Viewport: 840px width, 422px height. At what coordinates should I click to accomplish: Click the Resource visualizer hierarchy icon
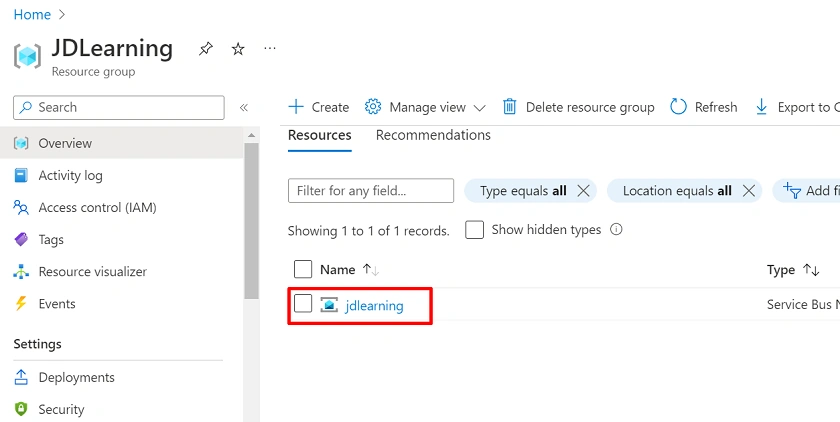(x=21, y=272)
